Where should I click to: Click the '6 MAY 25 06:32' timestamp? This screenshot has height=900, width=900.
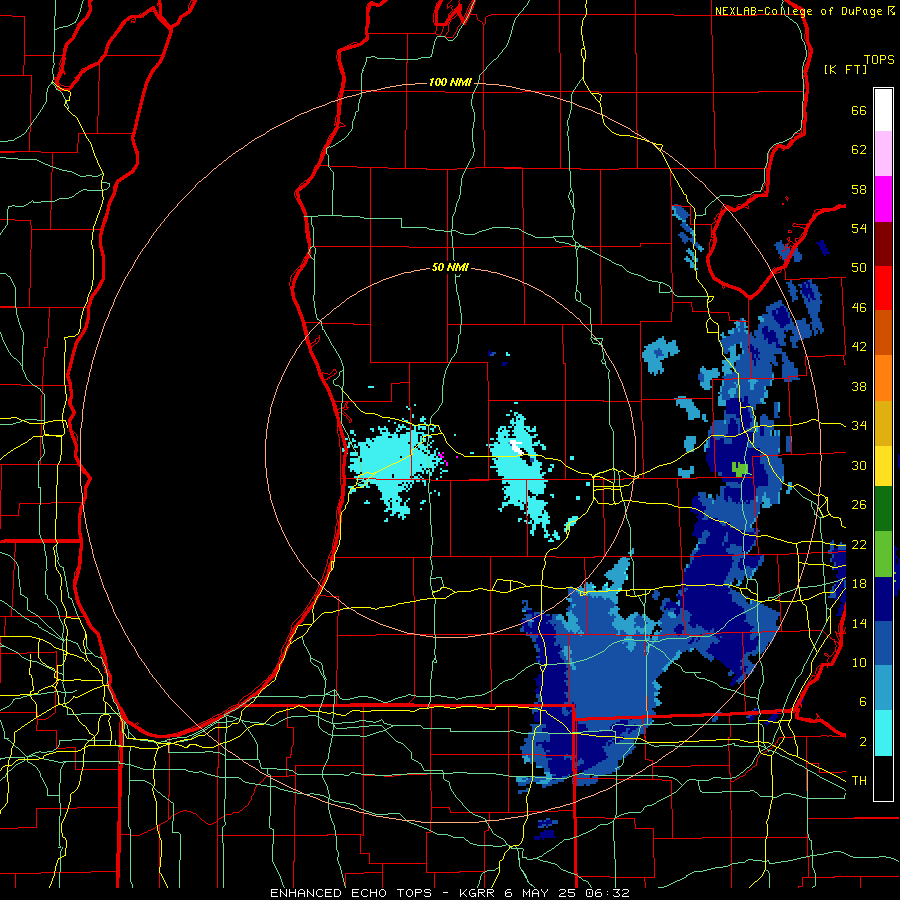coord(567,893)
